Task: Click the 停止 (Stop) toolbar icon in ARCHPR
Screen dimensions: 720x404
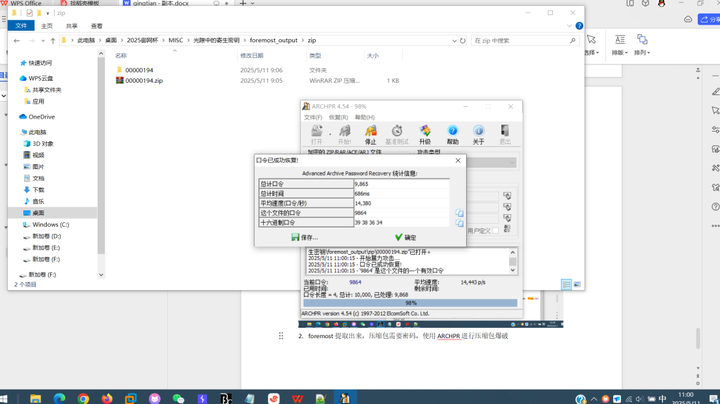Action: point(371,135)
